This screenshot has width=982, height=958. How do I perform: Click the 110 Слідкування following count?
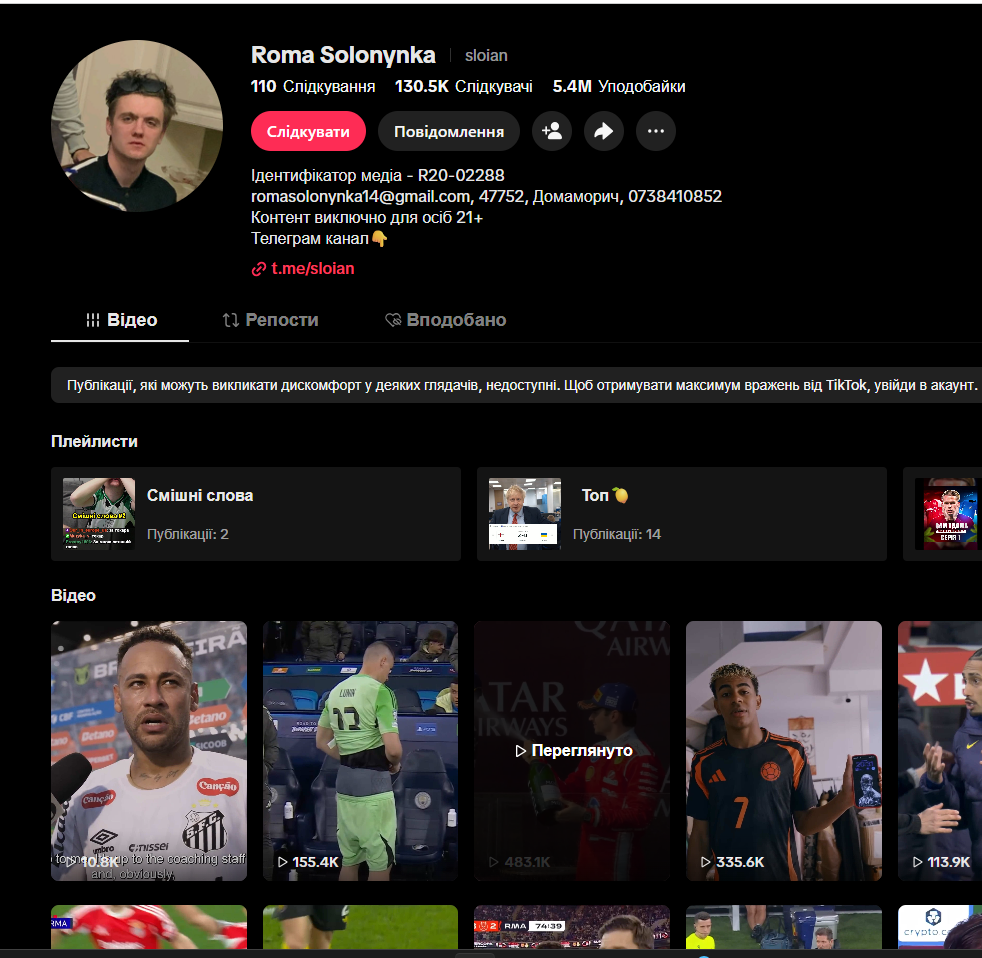pos(313,87)
